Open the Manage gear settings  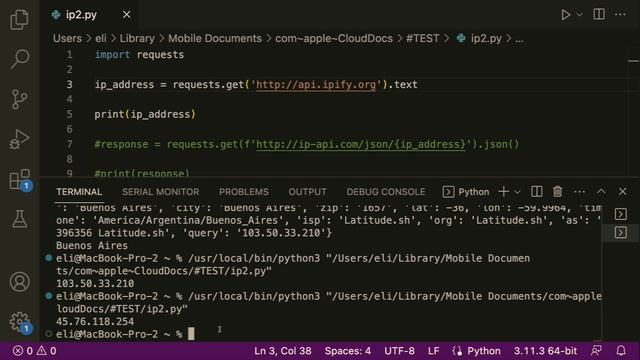point(19,322)
